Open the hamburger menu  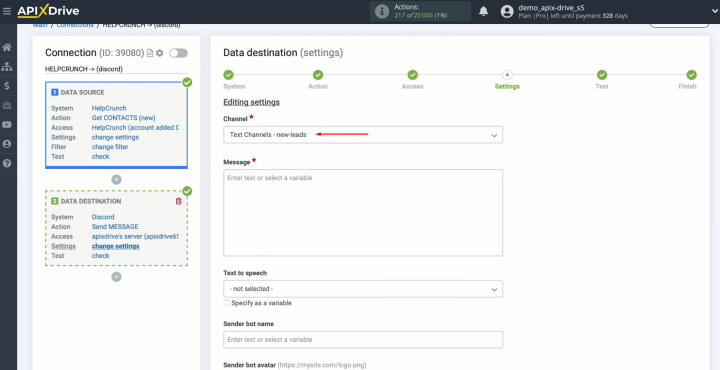coord(6,11)
